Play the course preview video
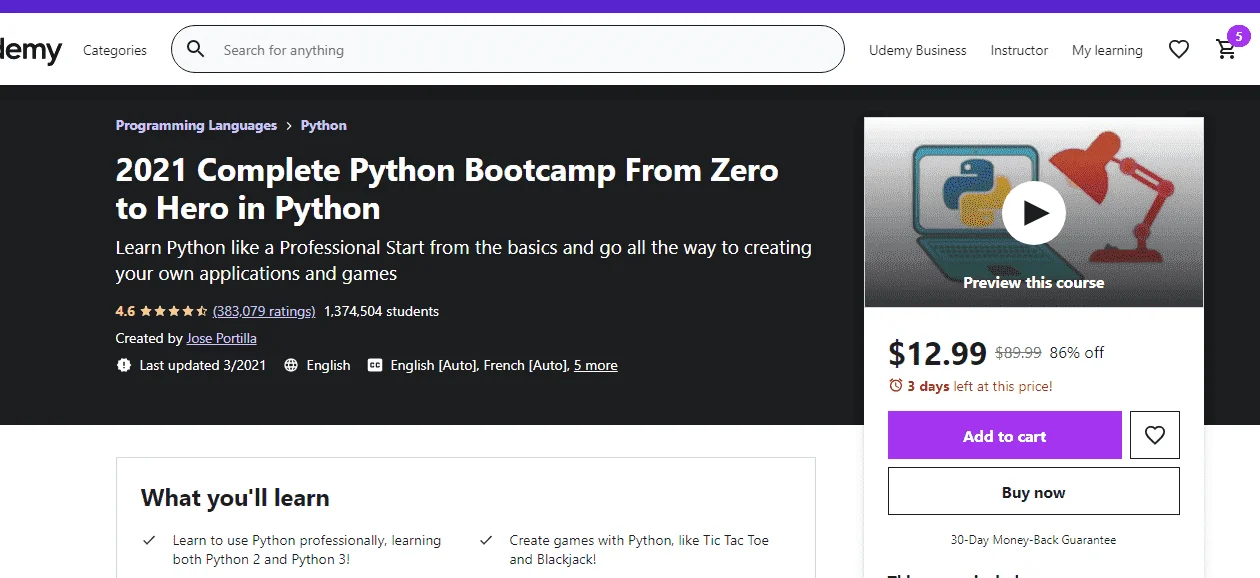 [x=1034, y=212]
